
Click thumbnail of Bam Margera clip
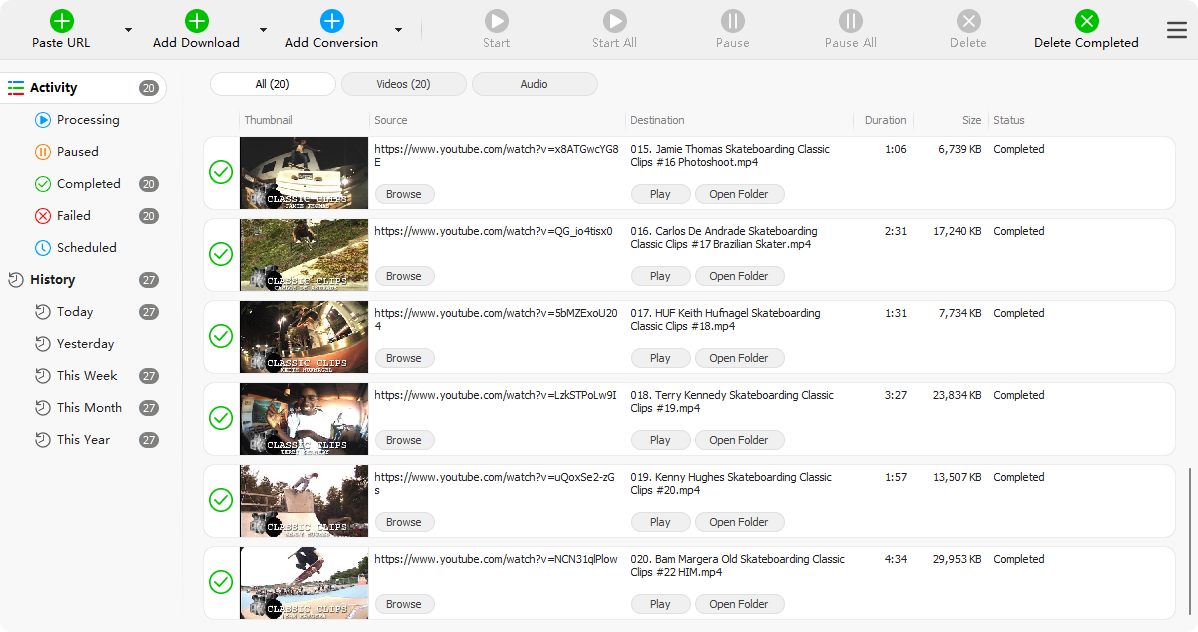(304, 583)
